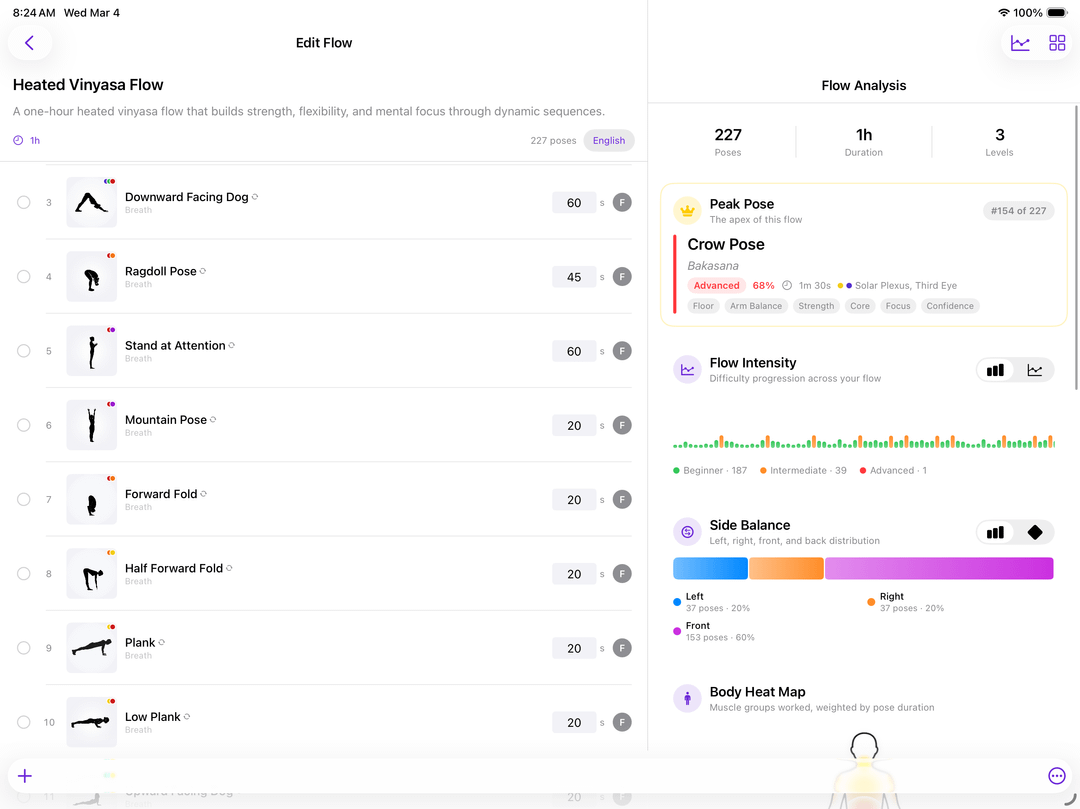
Task: Select the Mountain Pose row circle
Action: (x=24, y=425)
